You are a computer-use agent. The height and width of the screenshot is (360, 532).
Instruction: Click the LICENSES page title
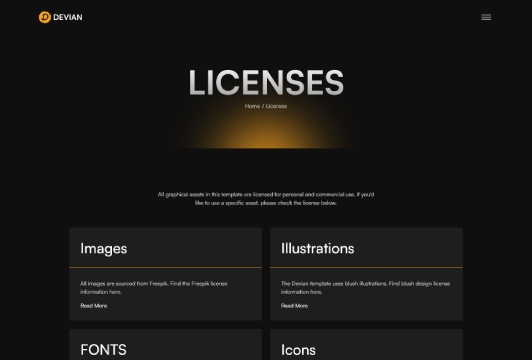pyautogui.click(x=266, y=82)
